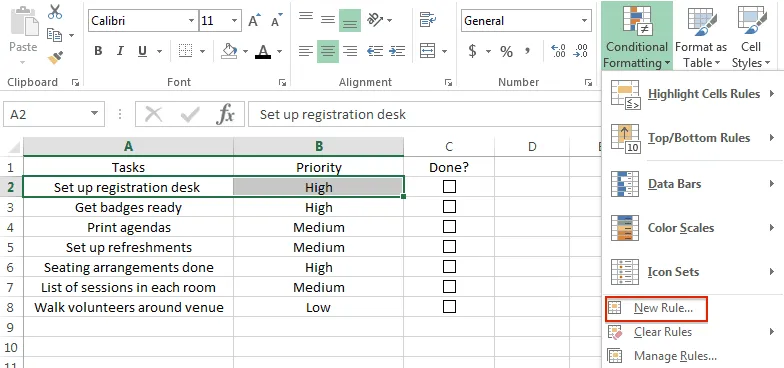Select column C header
The width and height of the screenshot is (784, 368).
point(449,146)
